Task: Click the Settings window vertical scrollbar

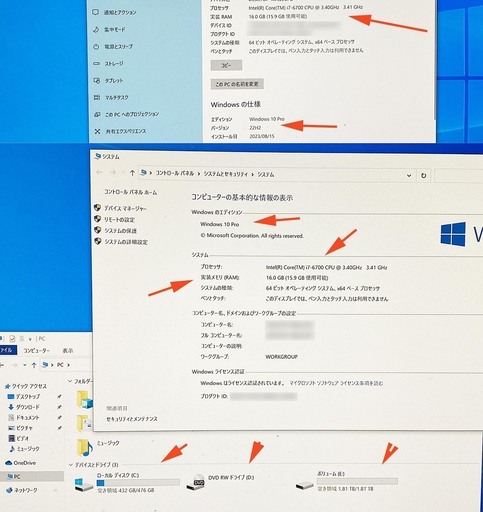Action: (x=434, y=60)
